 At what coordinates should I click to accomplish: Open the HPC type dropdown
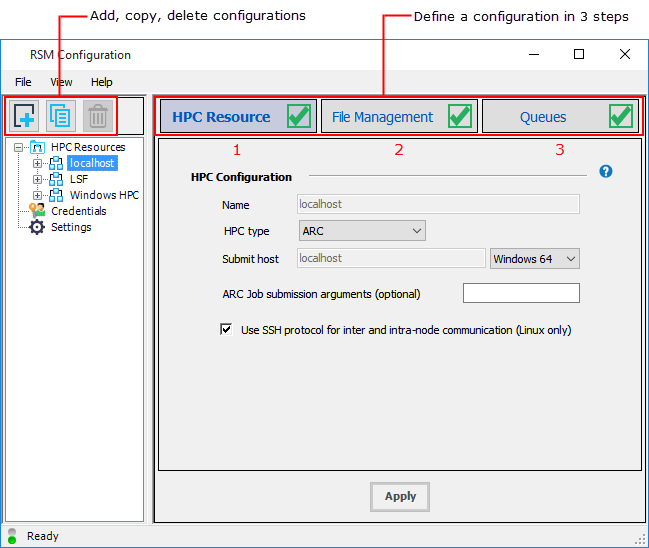tap(362, 231)
